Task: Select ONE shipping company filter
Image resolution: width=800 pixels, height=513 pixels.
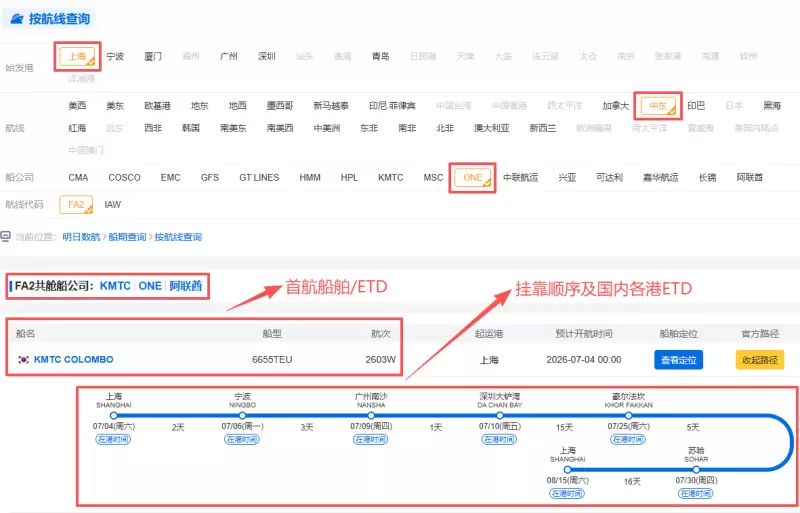Action: coord(472,178)
